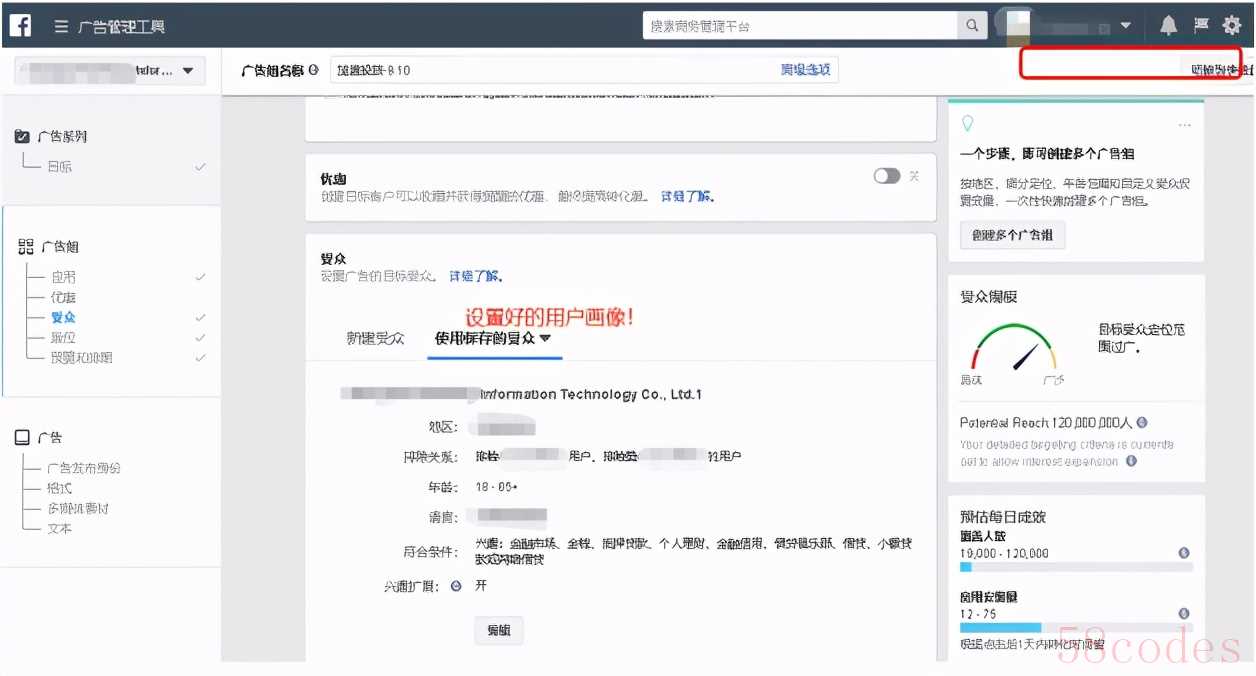Viewport: 1256px width, 676px height.
Task: Click the 编辑 button under audience details
Action: tap(498, 630)
